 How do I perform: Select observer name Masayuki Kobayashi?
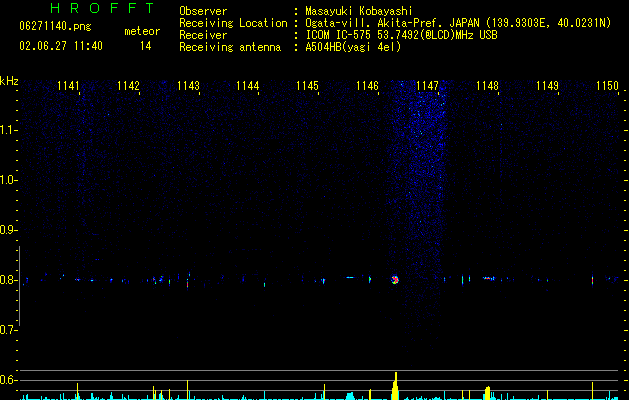point(359,11)
